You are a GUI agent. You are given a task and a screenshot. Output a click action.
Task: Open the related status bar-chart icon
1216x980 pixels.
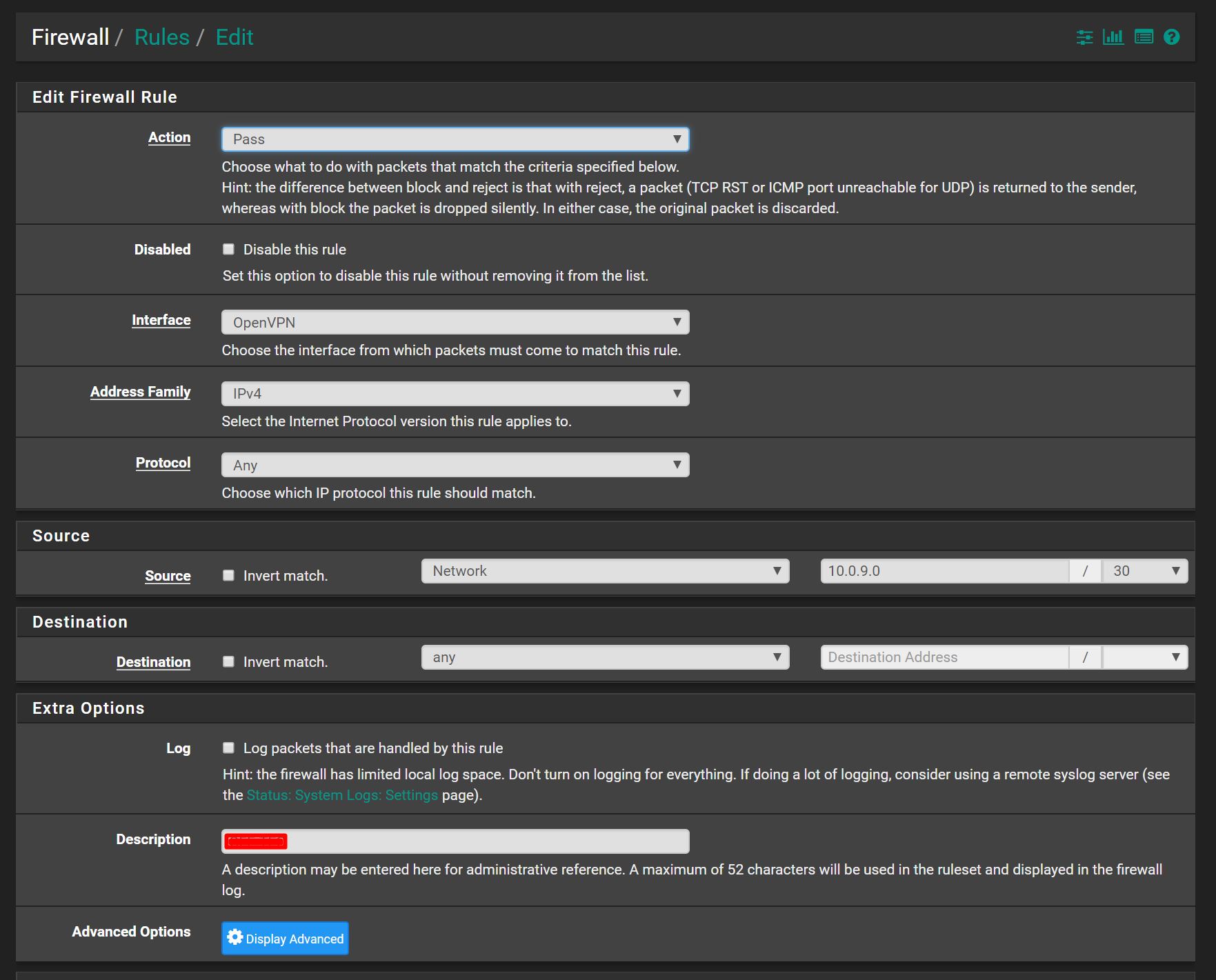pos(1113,37)
